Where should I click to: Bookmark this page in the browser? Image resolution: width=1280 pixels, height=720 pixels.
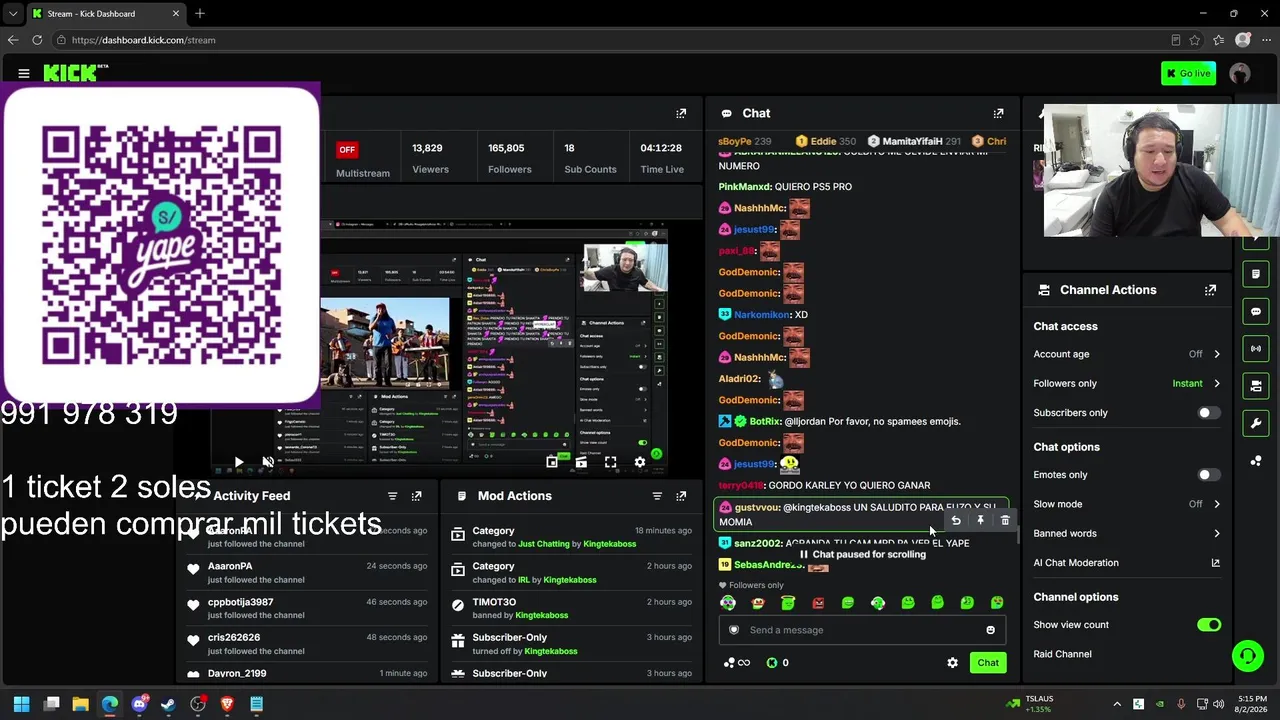[x=1195, y=40]
